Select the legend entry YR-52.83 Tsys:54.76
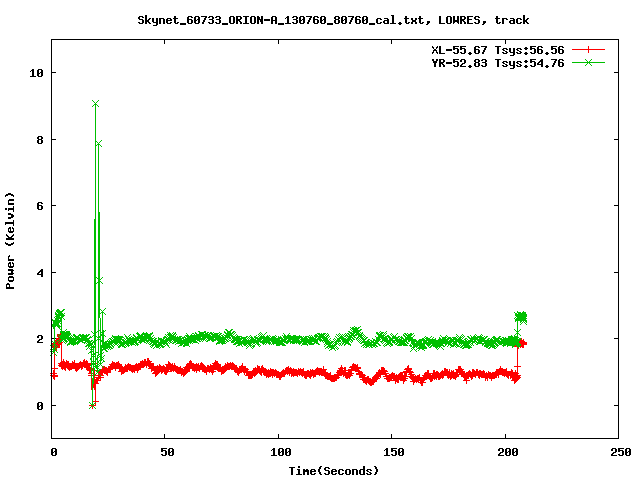 pyautogui.click(x=498, y=63)
